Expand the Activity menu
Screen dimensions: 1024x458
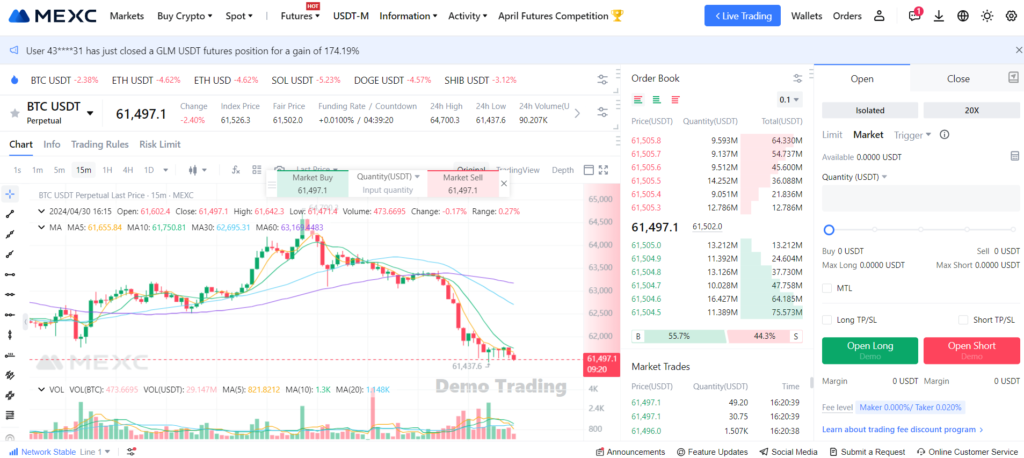[468, 16]
